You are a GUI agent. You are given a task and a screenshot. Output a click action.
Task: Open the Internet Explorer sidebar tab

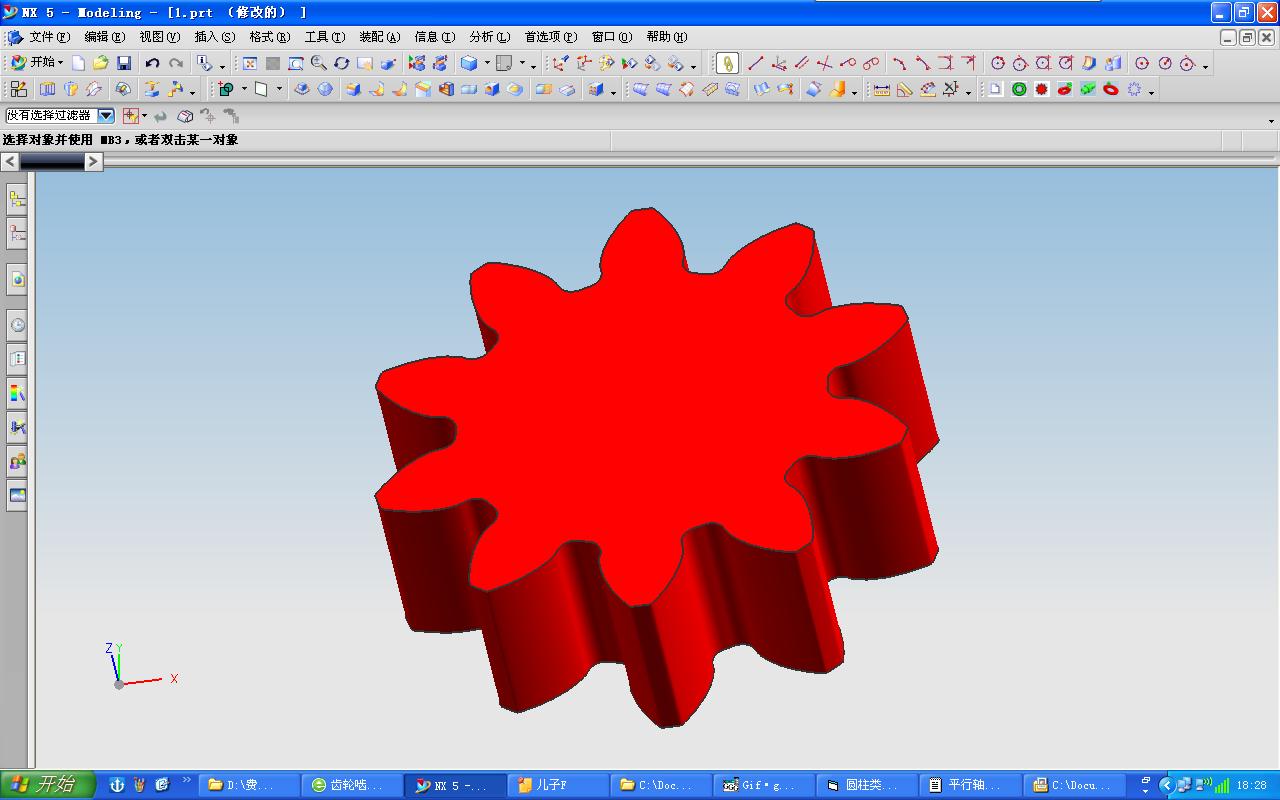(17, 280)
